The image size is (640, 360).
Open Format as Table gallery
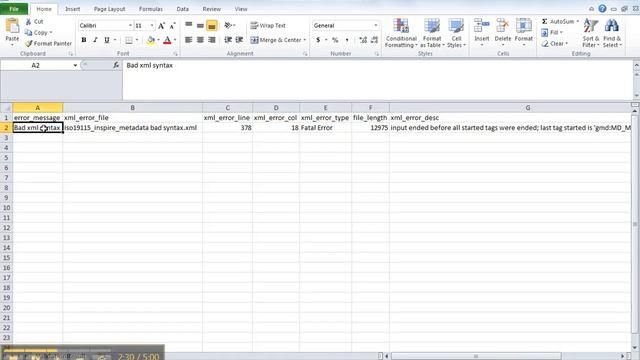tap(432, 33)
